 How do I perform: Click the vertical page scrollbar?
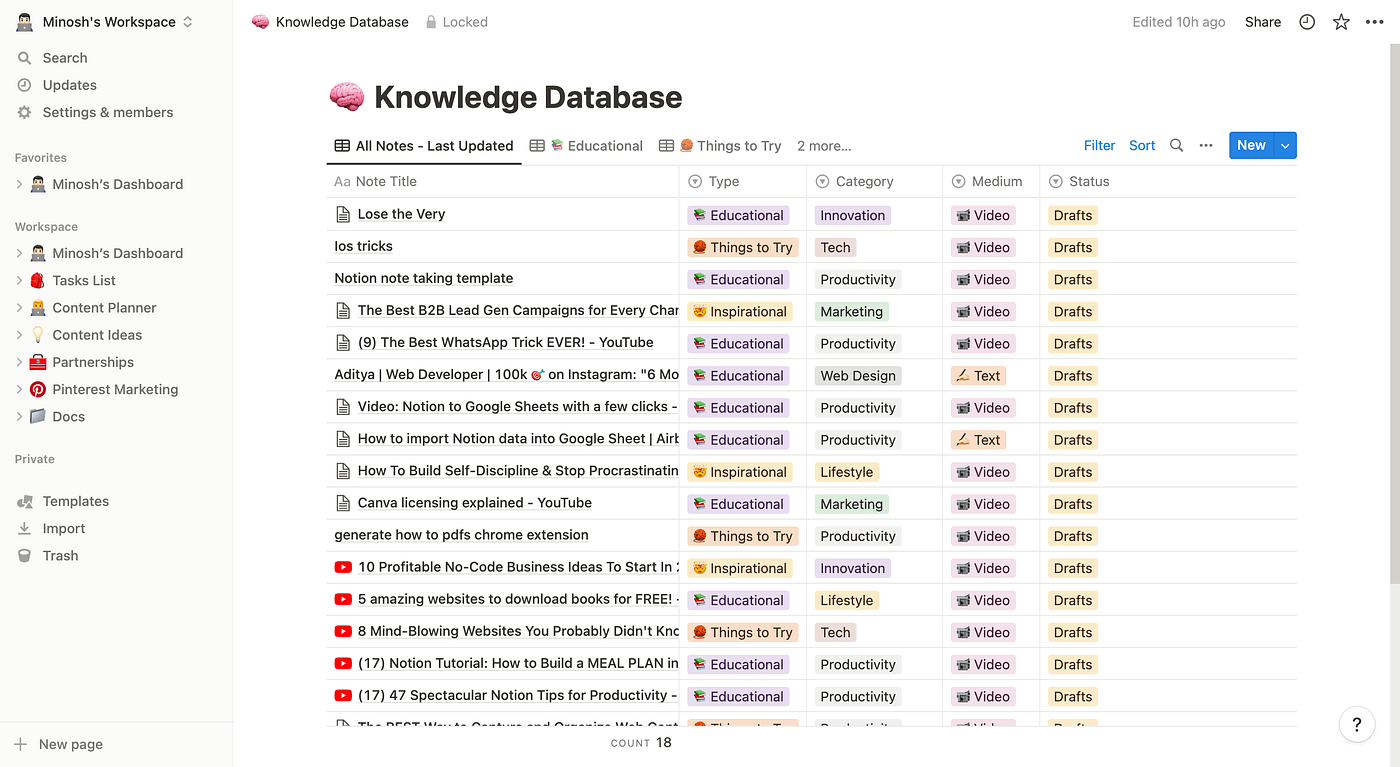(x=1394, y=315)
